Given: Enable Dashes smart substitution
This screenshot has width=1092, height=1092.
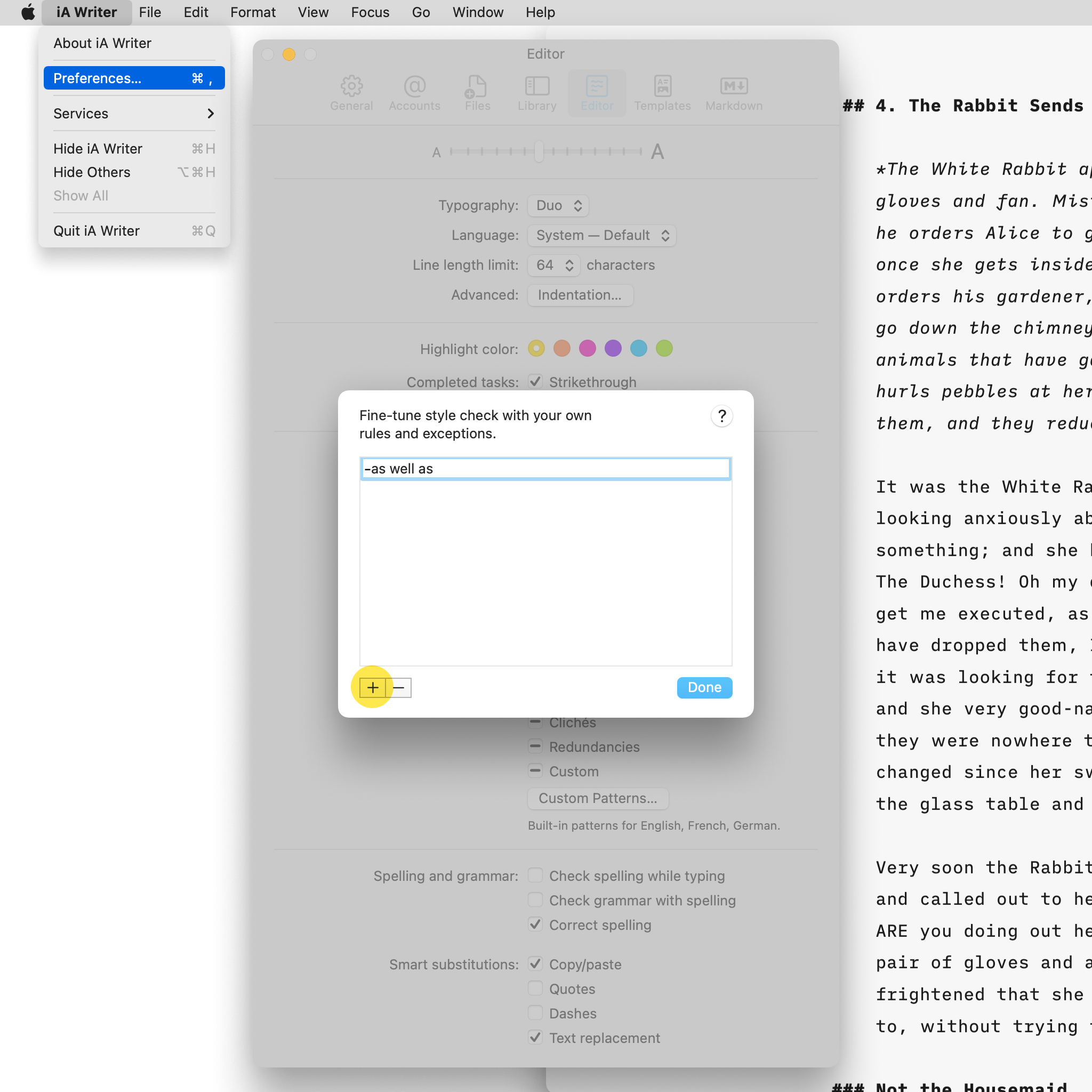Looking at the screenshot, I should coord(535,1013).
